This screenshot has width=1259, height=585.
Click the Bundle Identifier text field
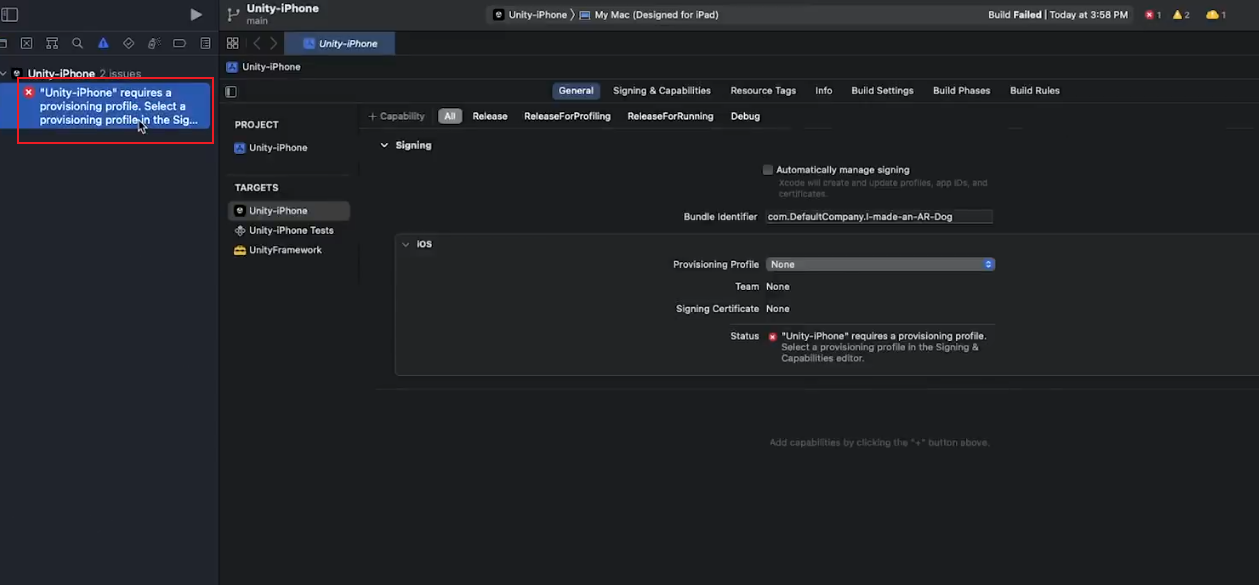(x=880, y=216)
